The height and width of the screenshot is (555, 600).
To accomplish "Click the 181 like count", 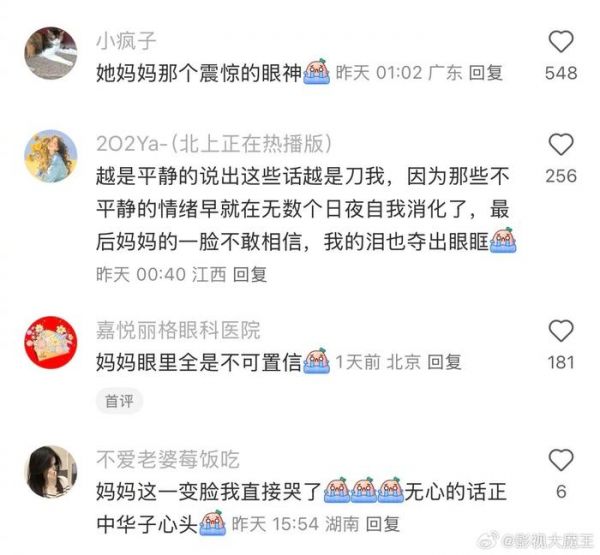I will 561,362.
